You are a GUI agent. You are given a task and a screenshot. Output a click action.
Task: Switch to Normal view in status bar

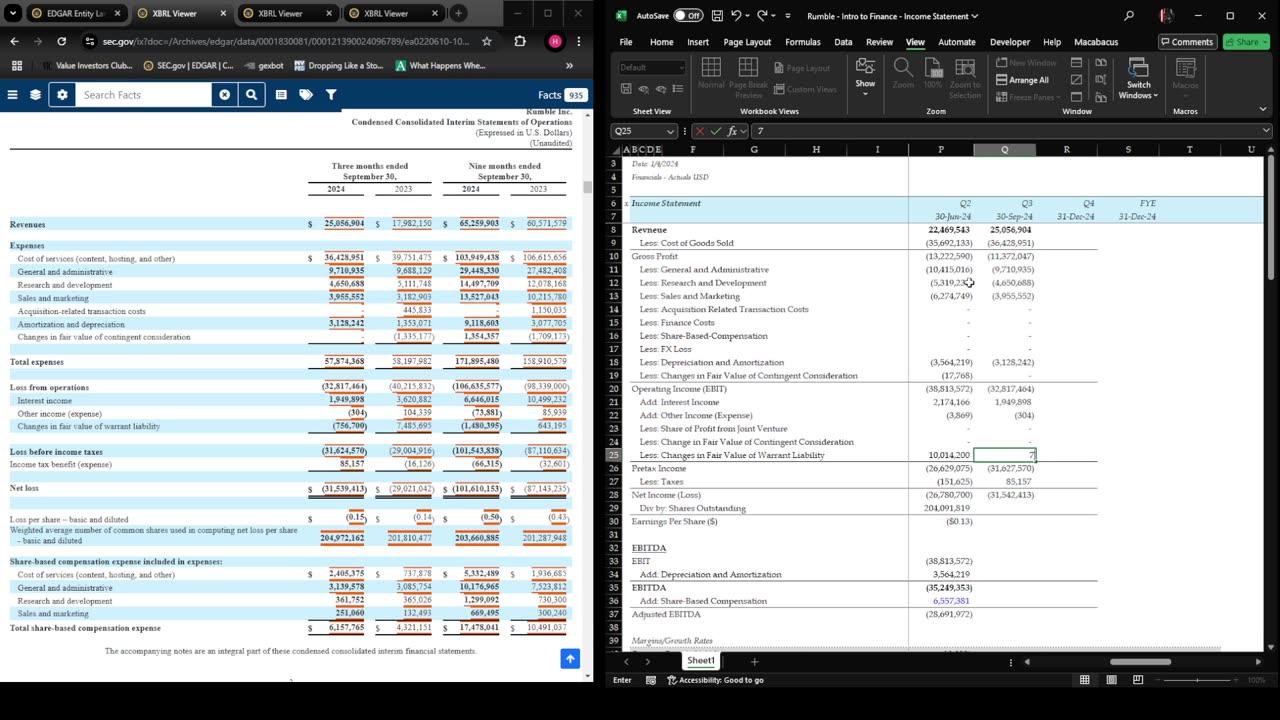point(1084,680)
